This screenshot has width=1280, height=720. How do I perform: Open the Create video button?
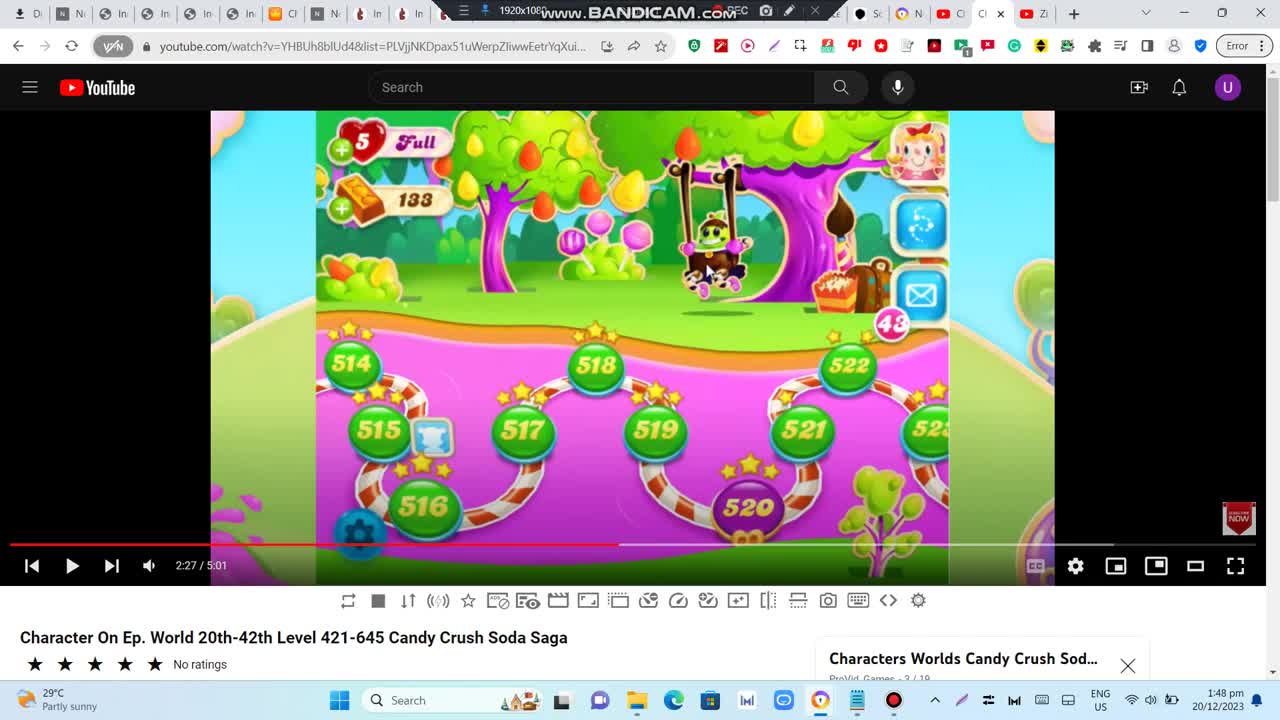(1139, 87)
